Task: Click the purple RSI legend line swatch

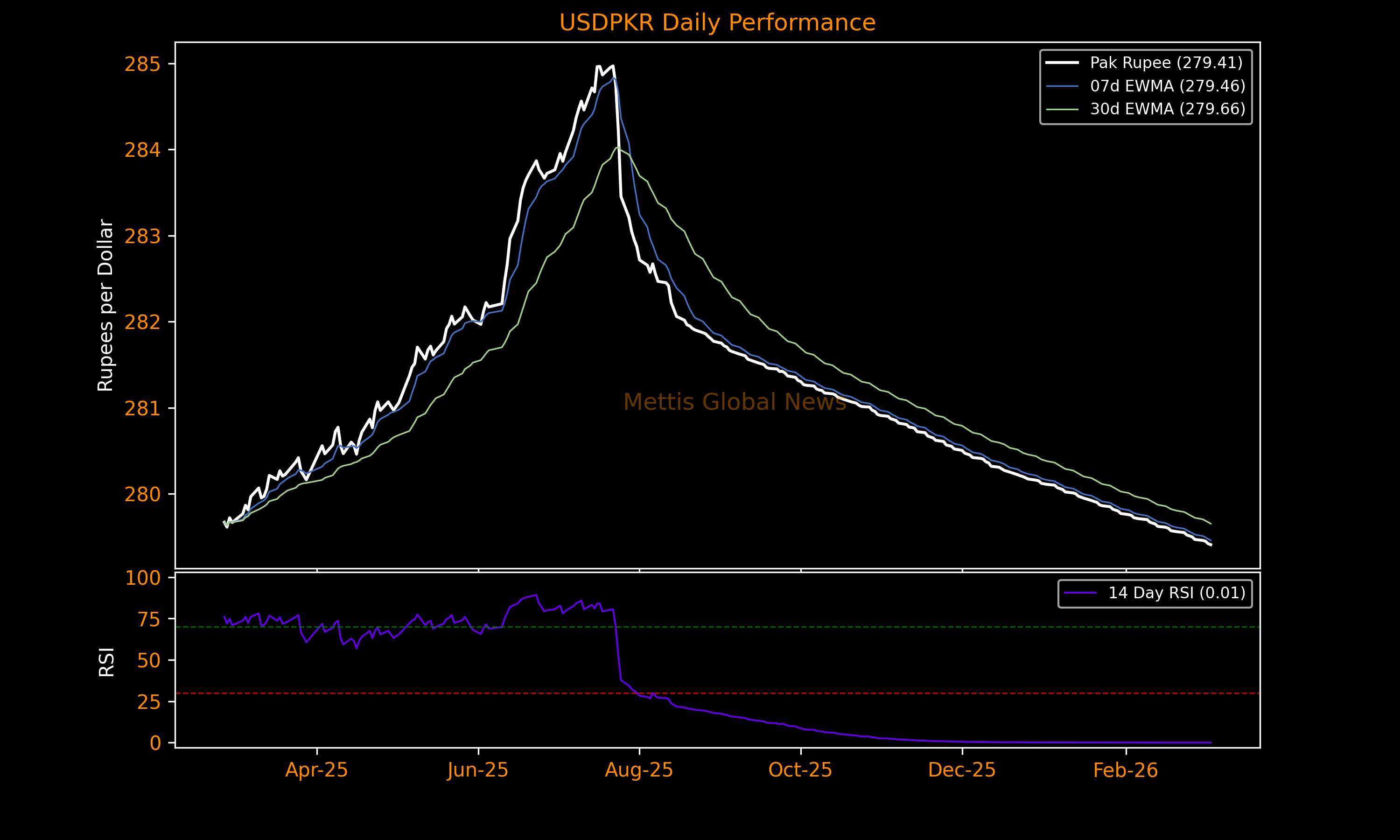Action: pyautogui.click(x=1080, y=593)
